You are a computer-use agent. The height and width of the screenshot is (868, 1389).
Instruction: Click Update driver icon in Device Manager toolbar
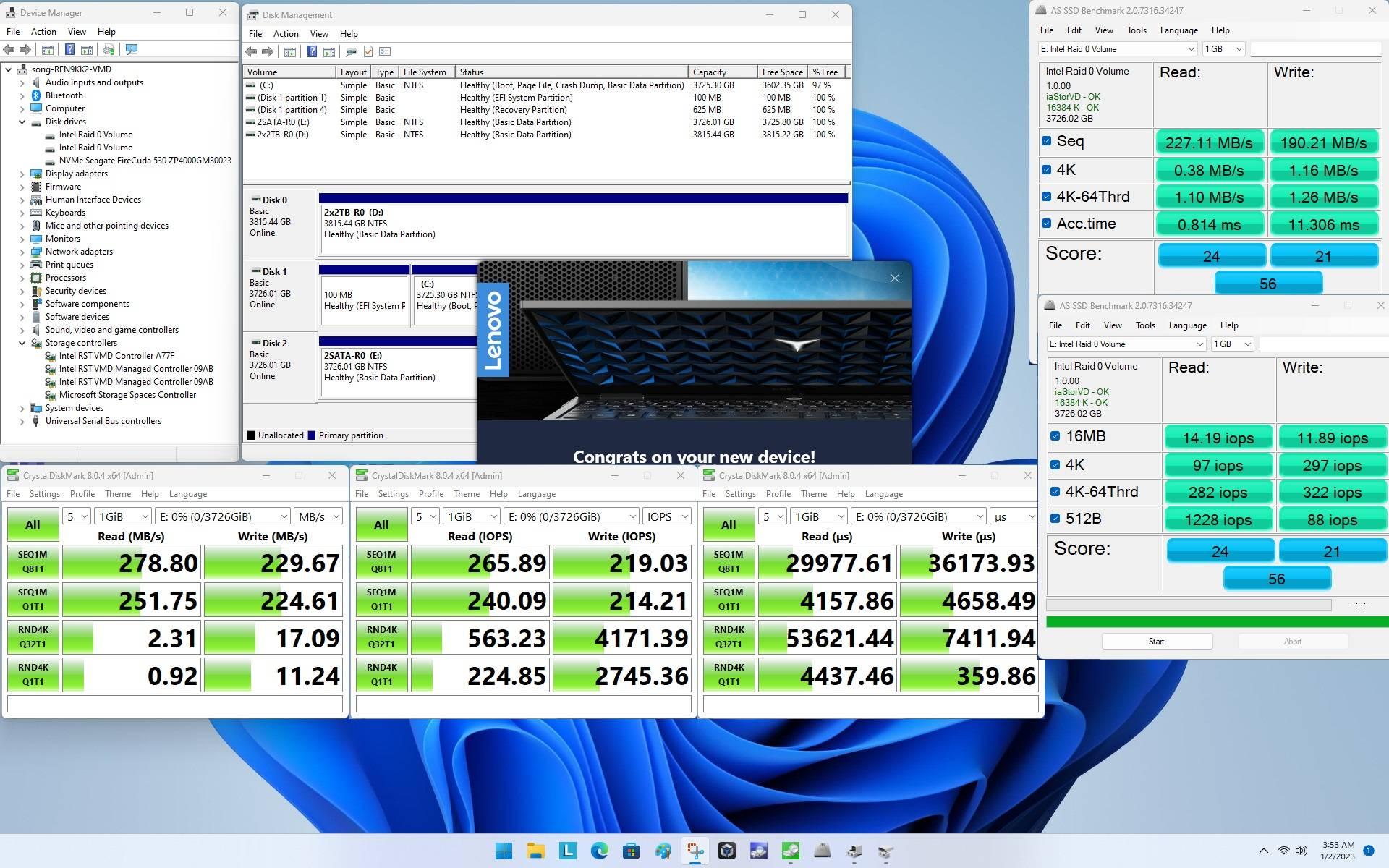[109, 50]
